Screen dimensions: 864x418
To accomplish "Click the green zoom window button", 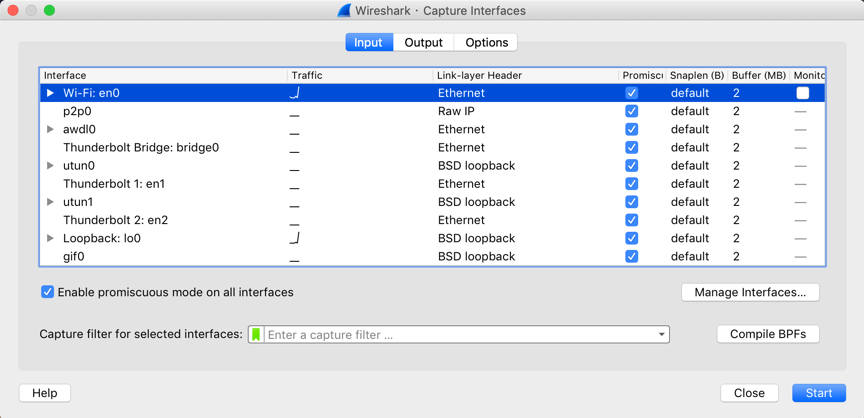I will (49, 10).
